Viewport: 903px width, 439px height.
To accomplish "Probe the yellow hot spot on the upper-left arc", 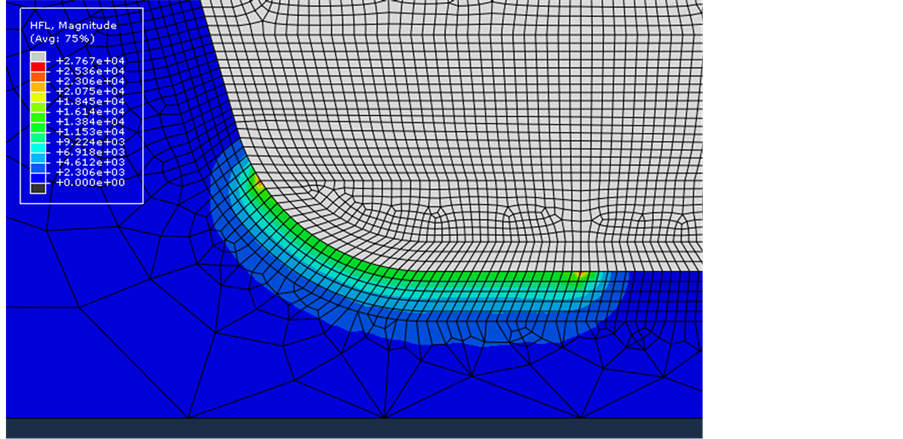I will click(x=256, y=186).
